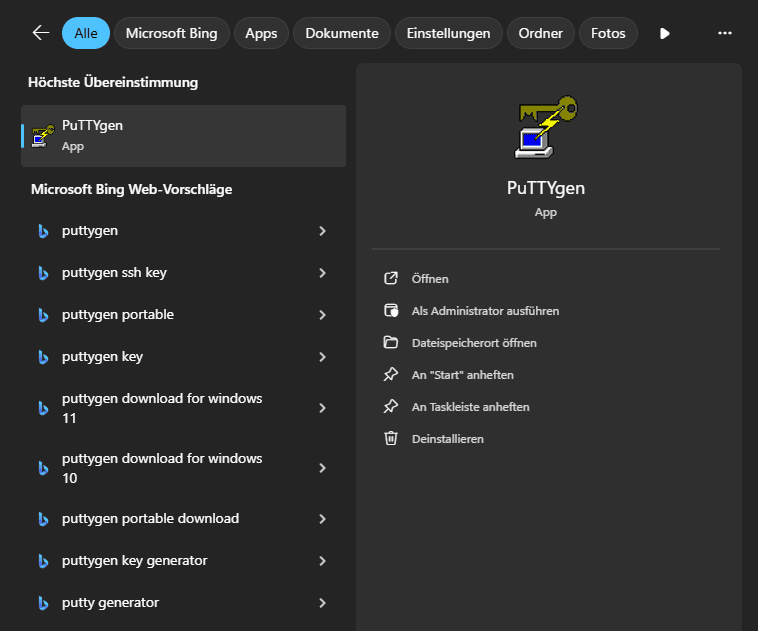This screenshot has height=631, width=758.
Task: Expand chevron for 'download for windows 10'
Action: (x=322, y=468)
